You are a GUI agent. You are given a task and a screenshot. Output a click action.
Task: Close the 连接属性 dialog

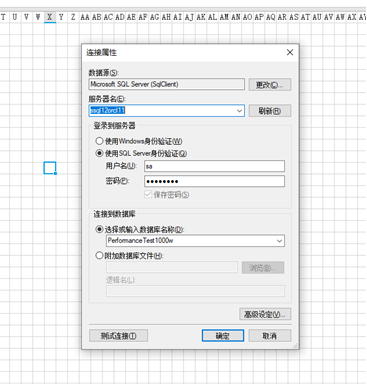pos(290,52)
